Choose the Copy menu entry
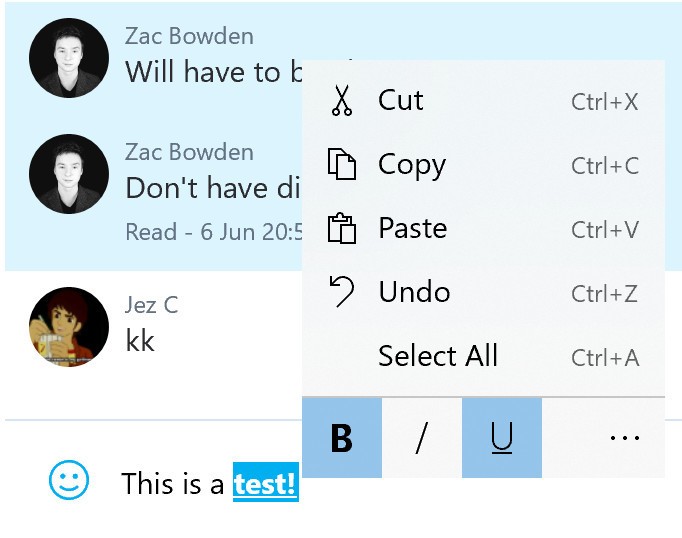The width and height of the screenshot is (682, 538). pyautogui.click(x=483, y=164)
